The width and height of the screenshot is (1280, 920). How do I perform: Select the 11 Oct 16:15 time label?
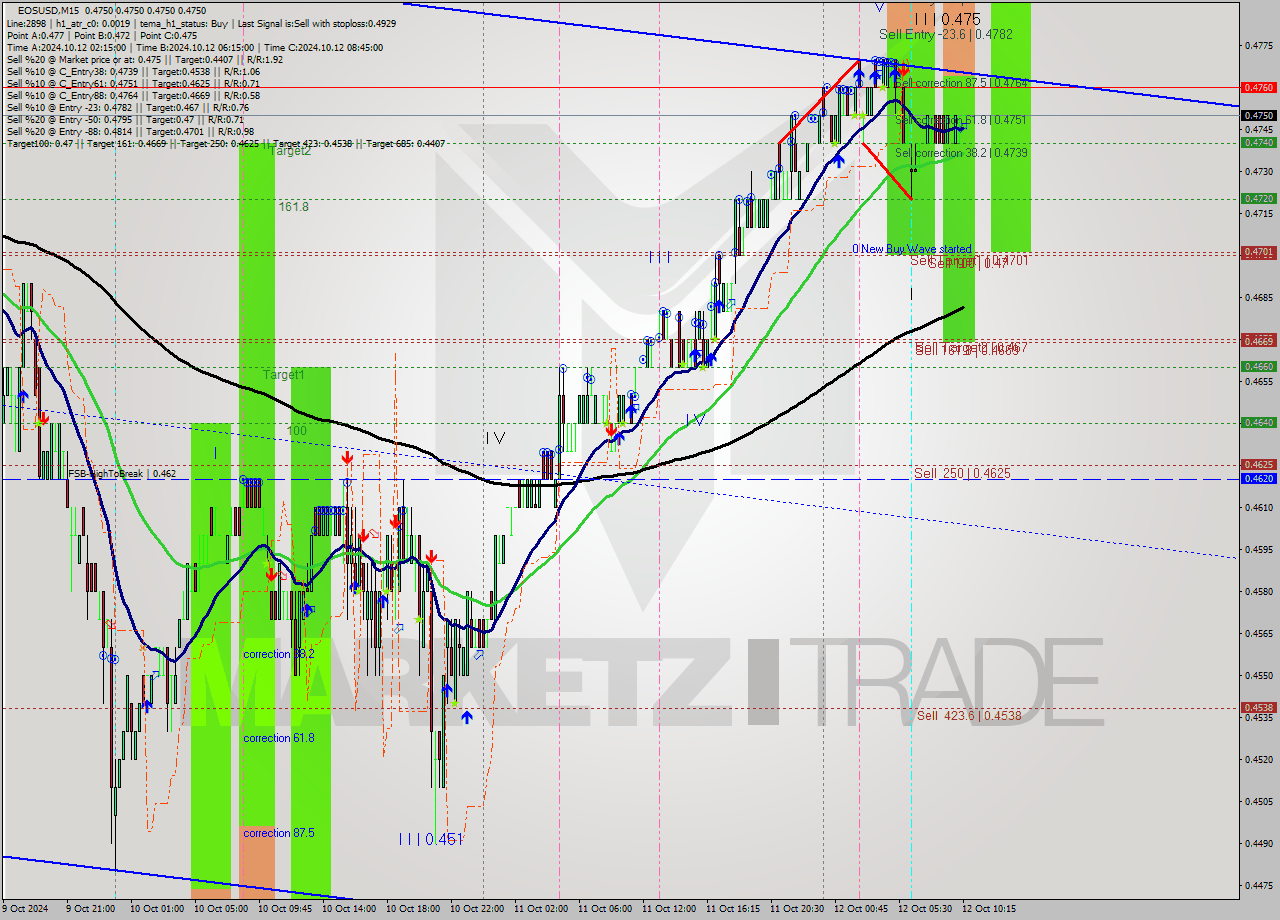click(731, 910)
